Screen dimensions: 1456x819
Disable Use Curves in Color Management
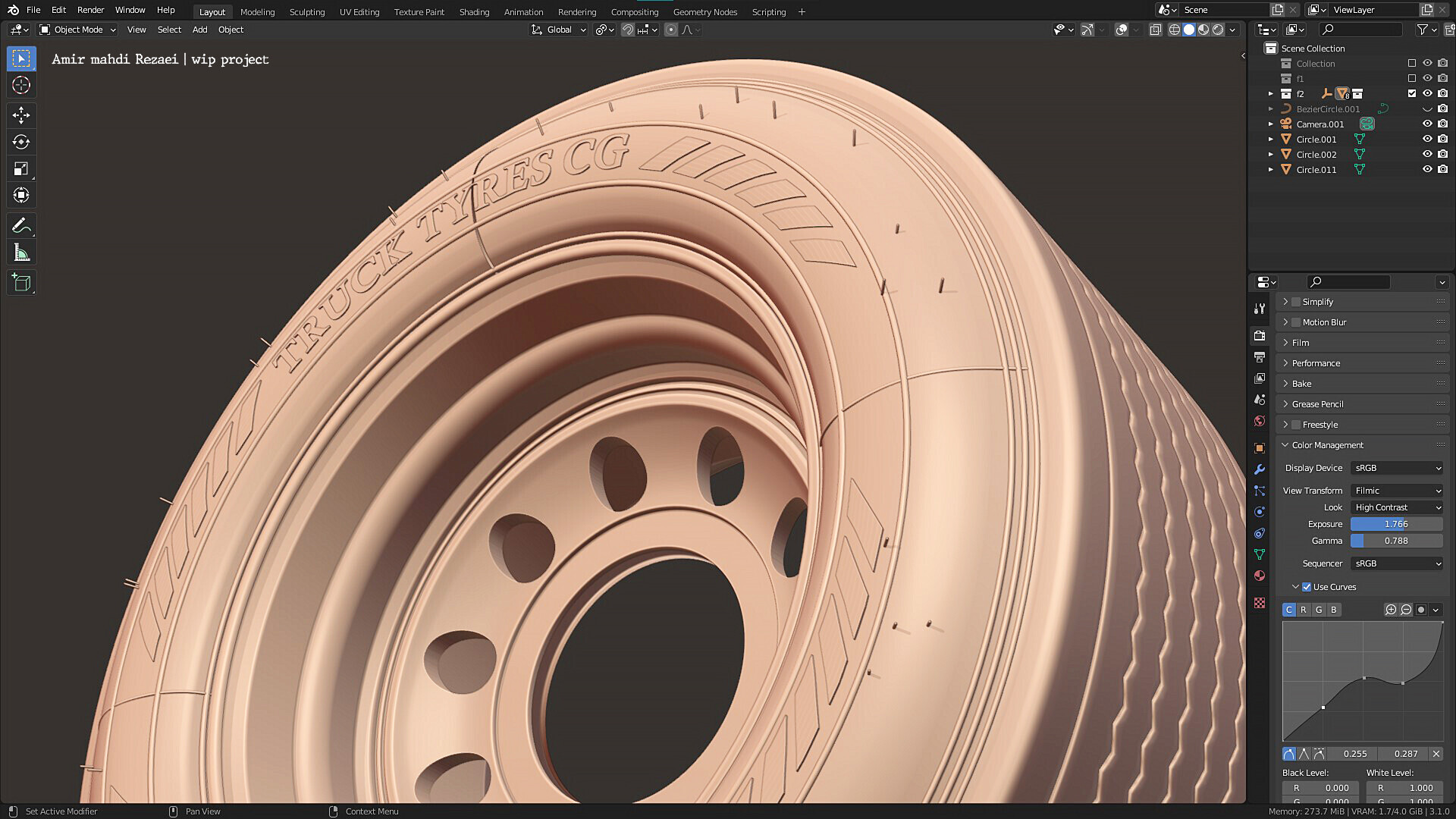(1306, 586)
